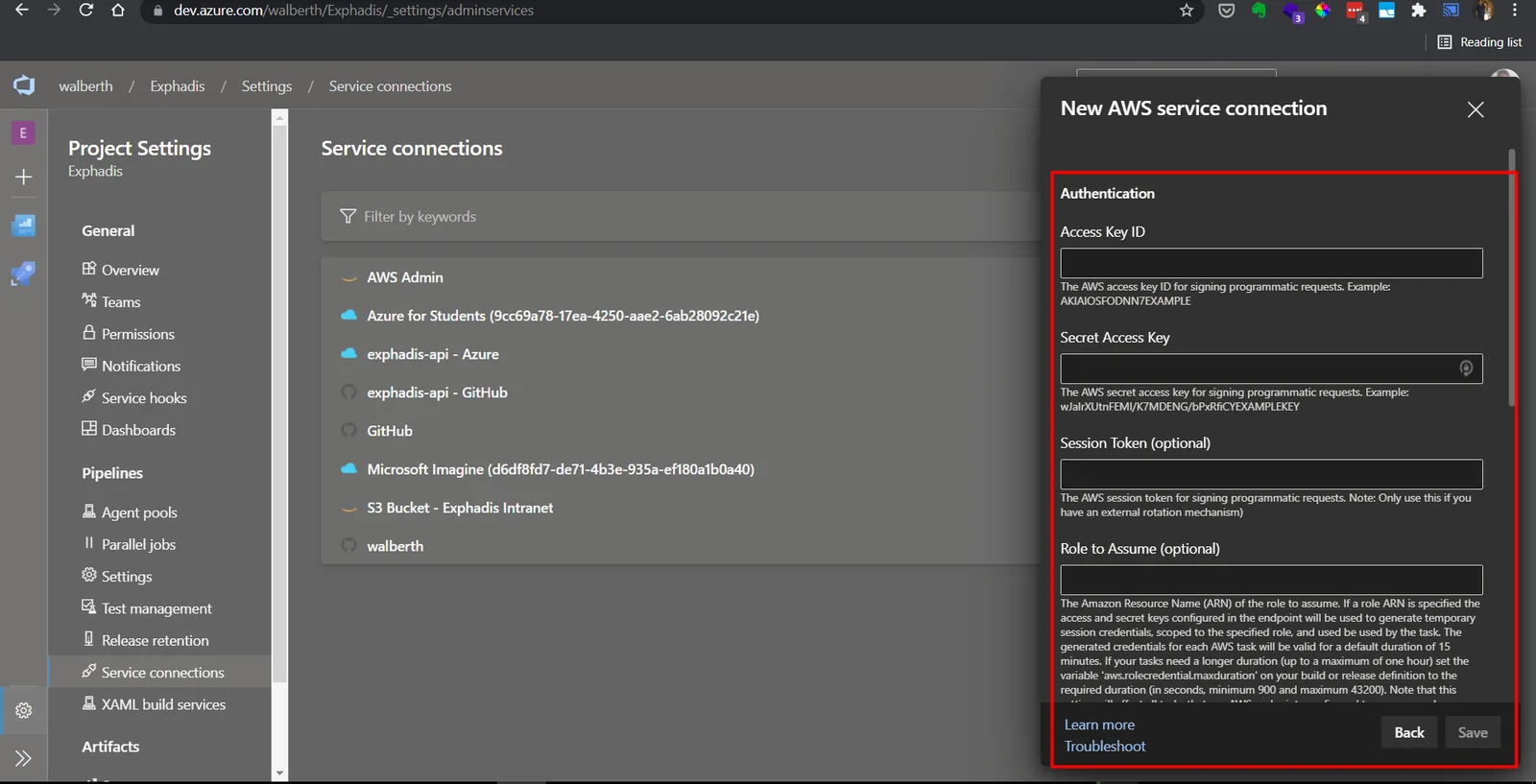Click the sidebar scrollbar up arrow
Viewport: 1536px width, 784px height.
pyautogui.click(x=279, y=118)
